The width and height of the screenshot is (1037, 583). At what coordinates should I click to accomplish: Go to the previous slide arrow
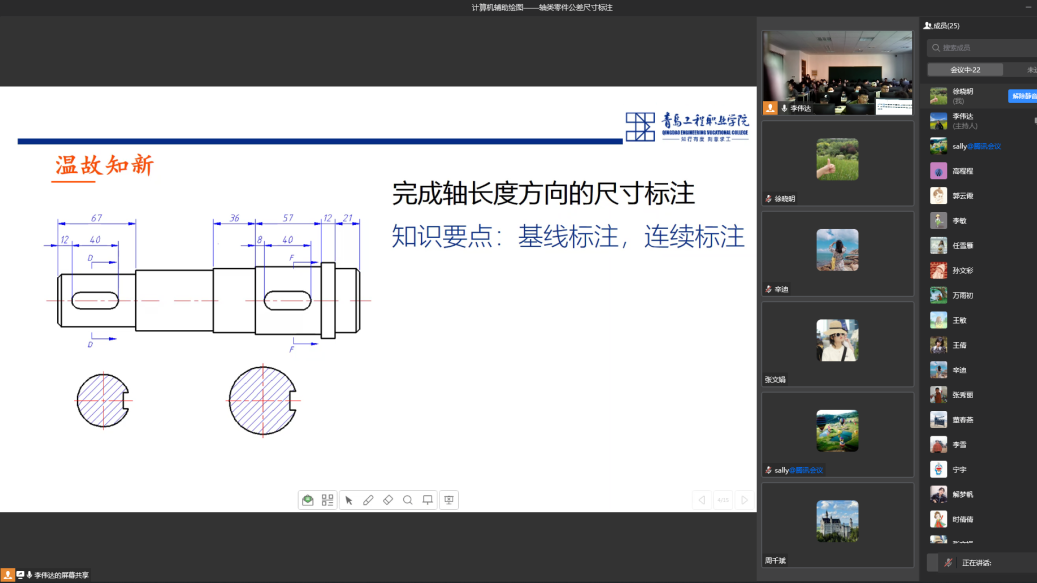(x=702, y=500)
